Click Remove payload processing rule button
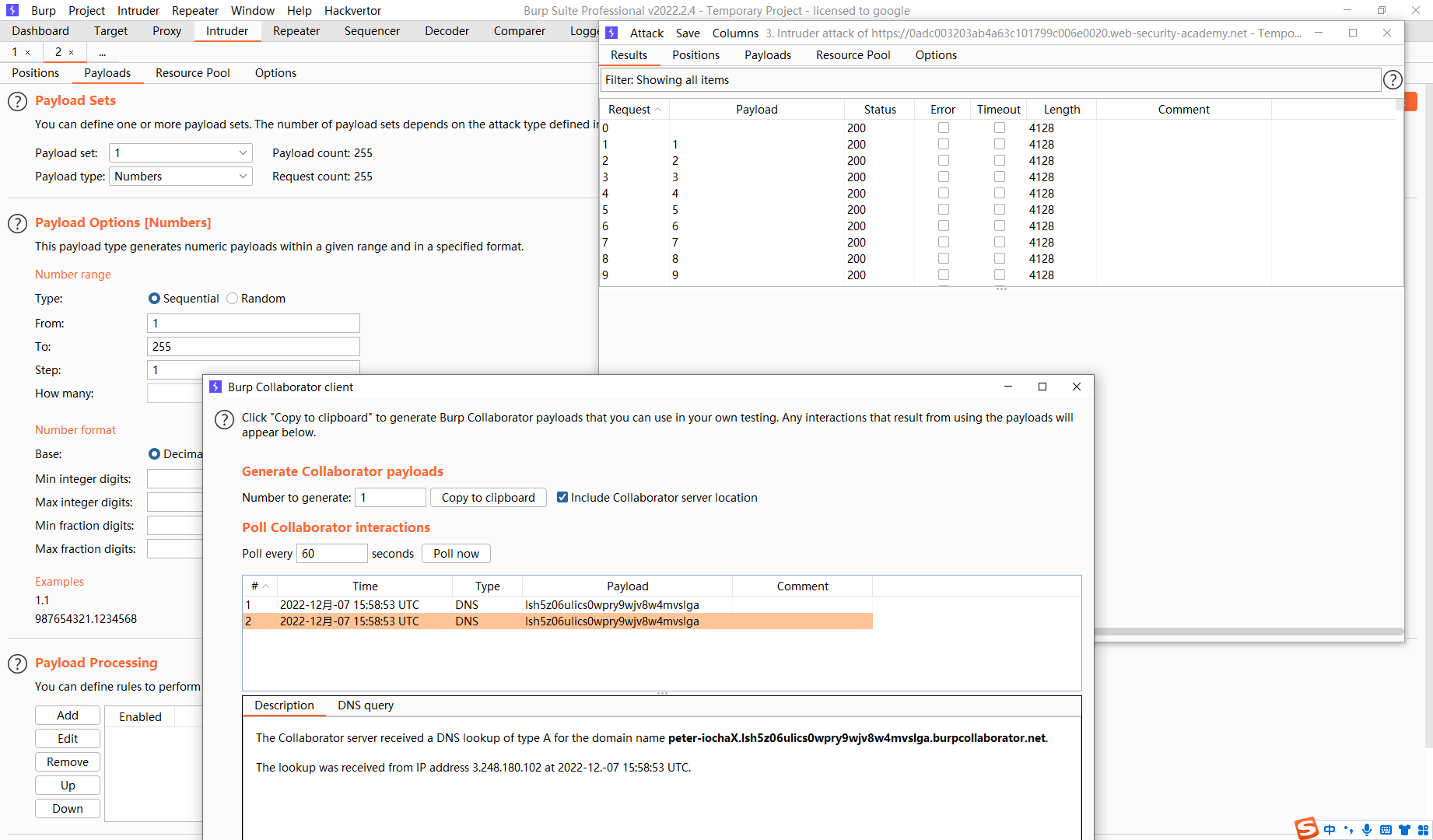The image size is (1433, 840). (68, 762)
